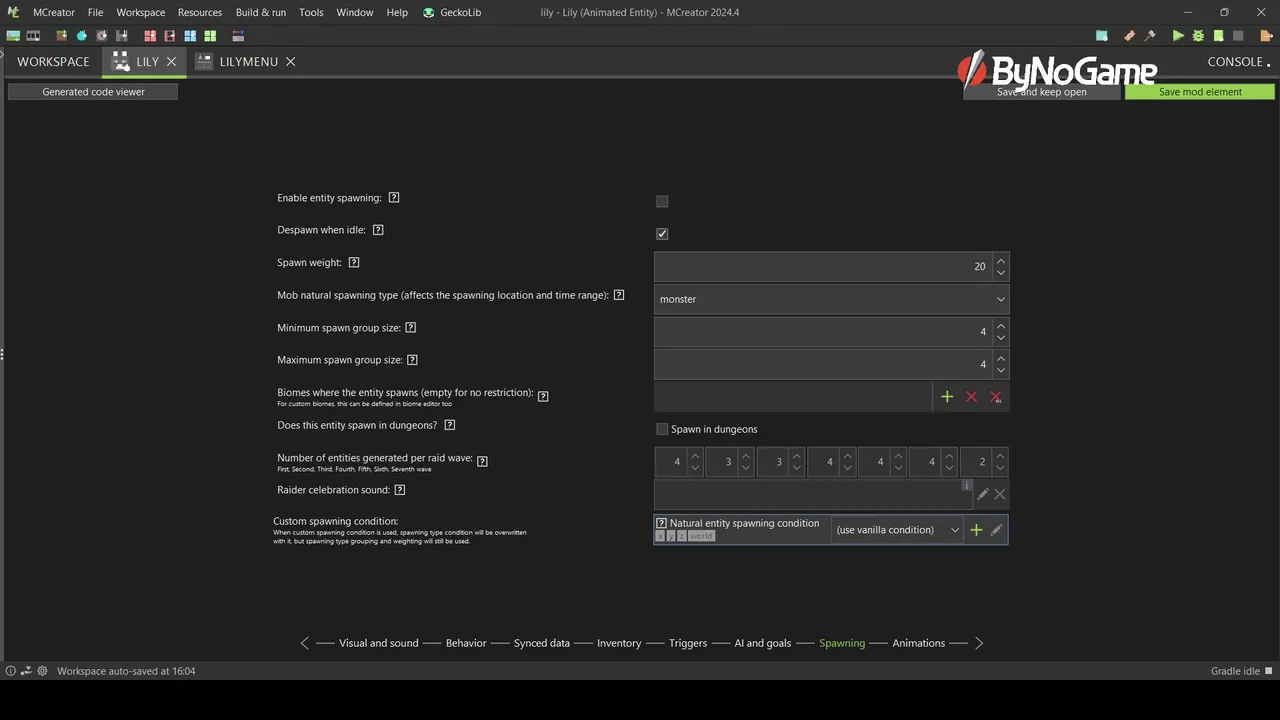Image resolution: width=1280 pixels, height=720 pixels.
Task: Click red X remove-all biomes icon
Action: coord(996,397)
